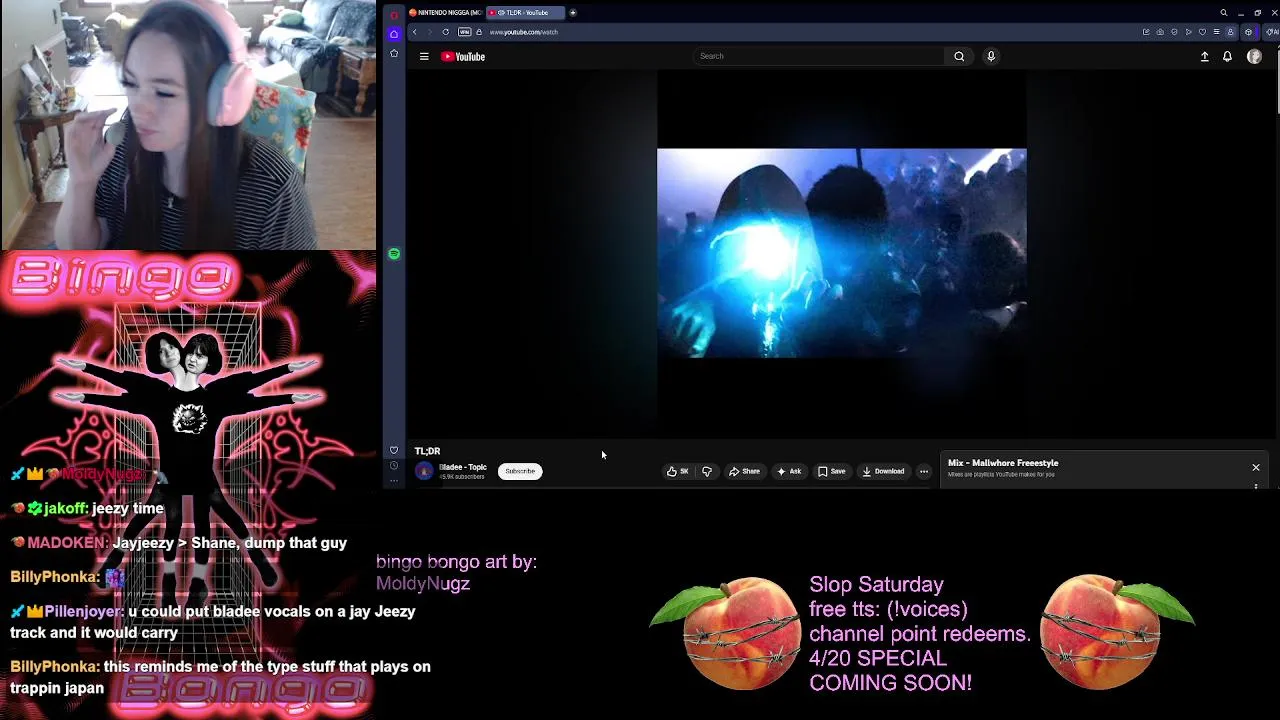Take a snapshot with the camera icon
Screen dimensions: 1280x720
point(1160,32)
